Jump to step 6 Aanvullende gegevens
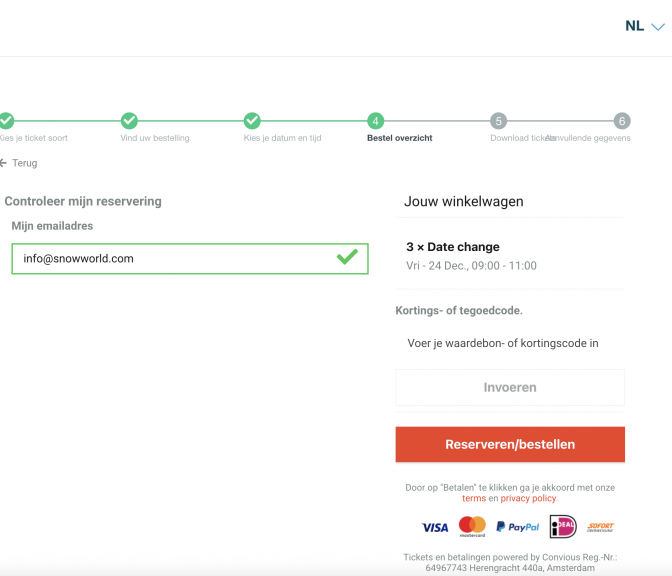 622,121
